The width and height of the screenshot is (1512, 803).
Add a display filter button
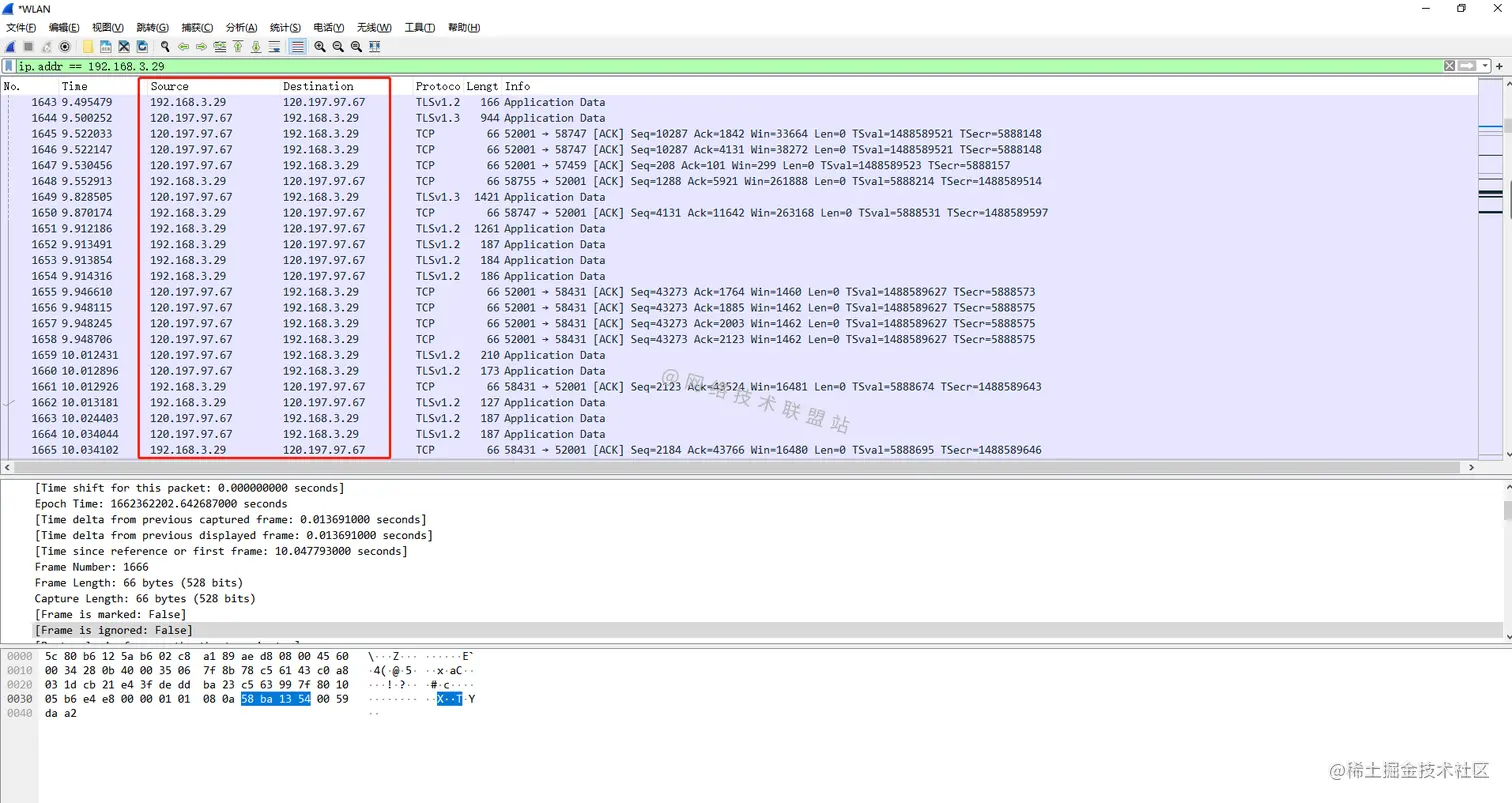[x=1499, y=66]
